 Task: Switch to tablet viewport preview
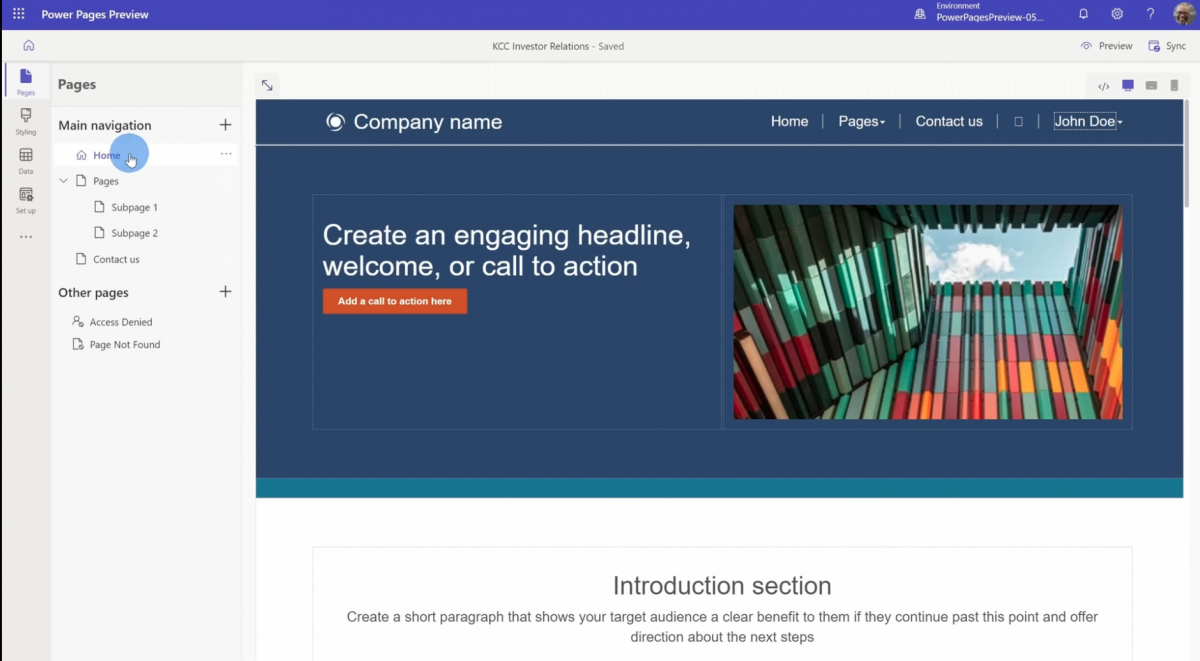[x=1151, y=86]
